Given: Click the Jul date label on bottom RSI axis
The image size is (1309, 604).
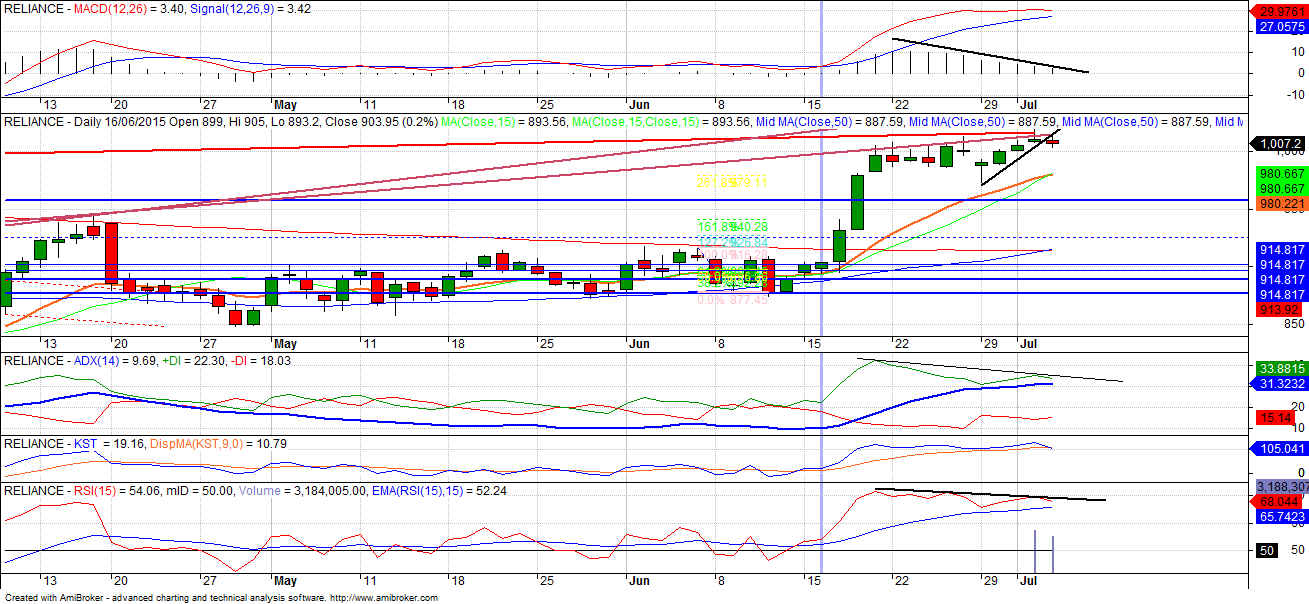Looking at the screenshot, I should pyautogui.click(x=1028, y=580).
